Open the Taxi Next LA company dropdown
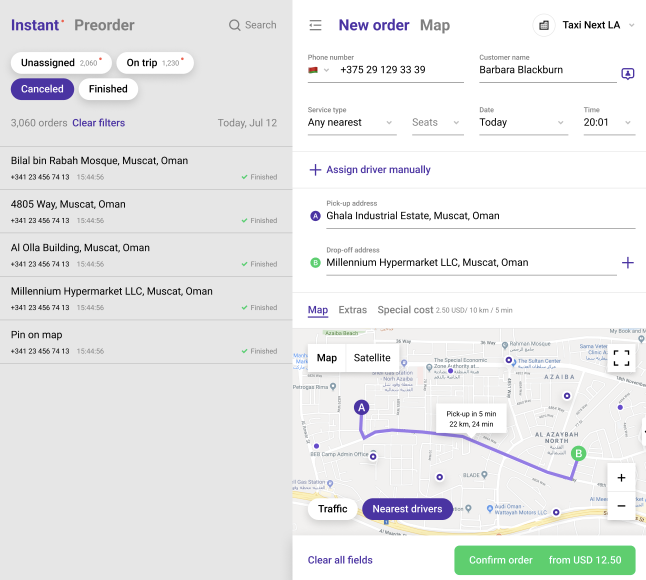The height and width of the screenshot is (580, 646). 584,25
